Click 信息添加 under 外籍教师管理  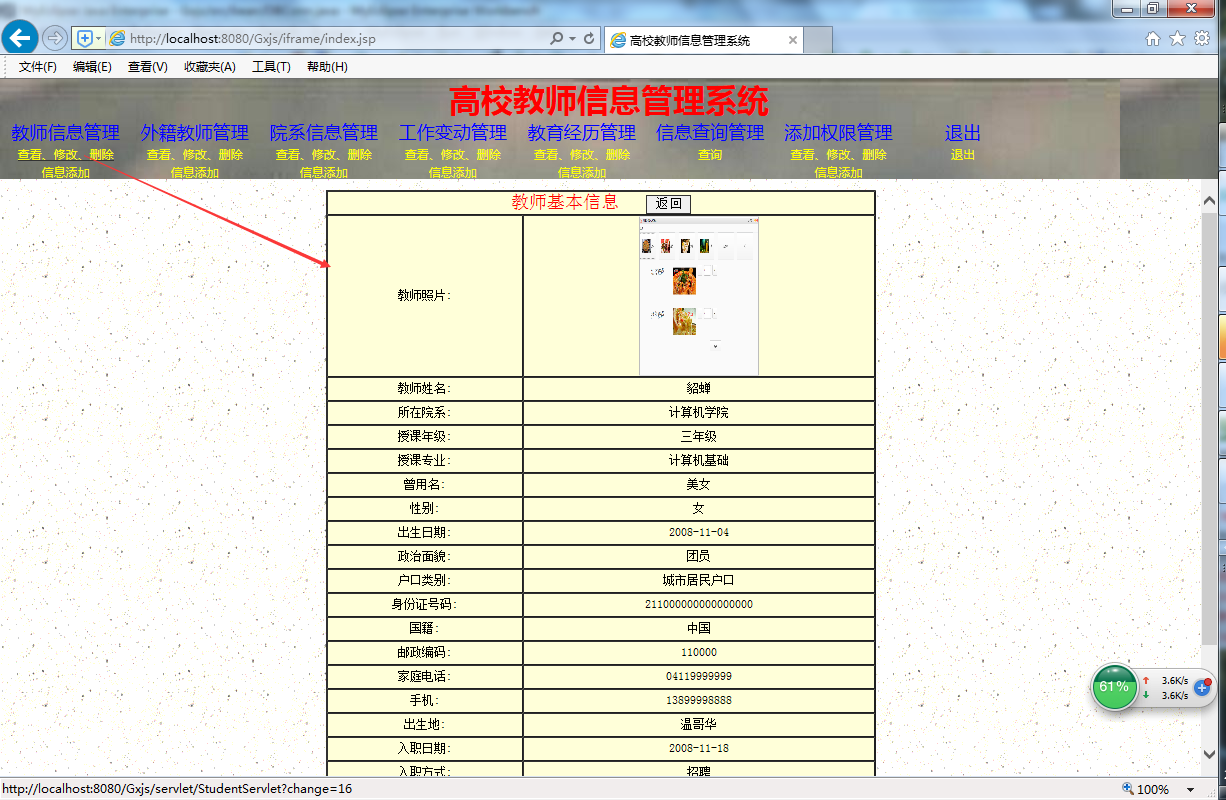coord(194,172)
